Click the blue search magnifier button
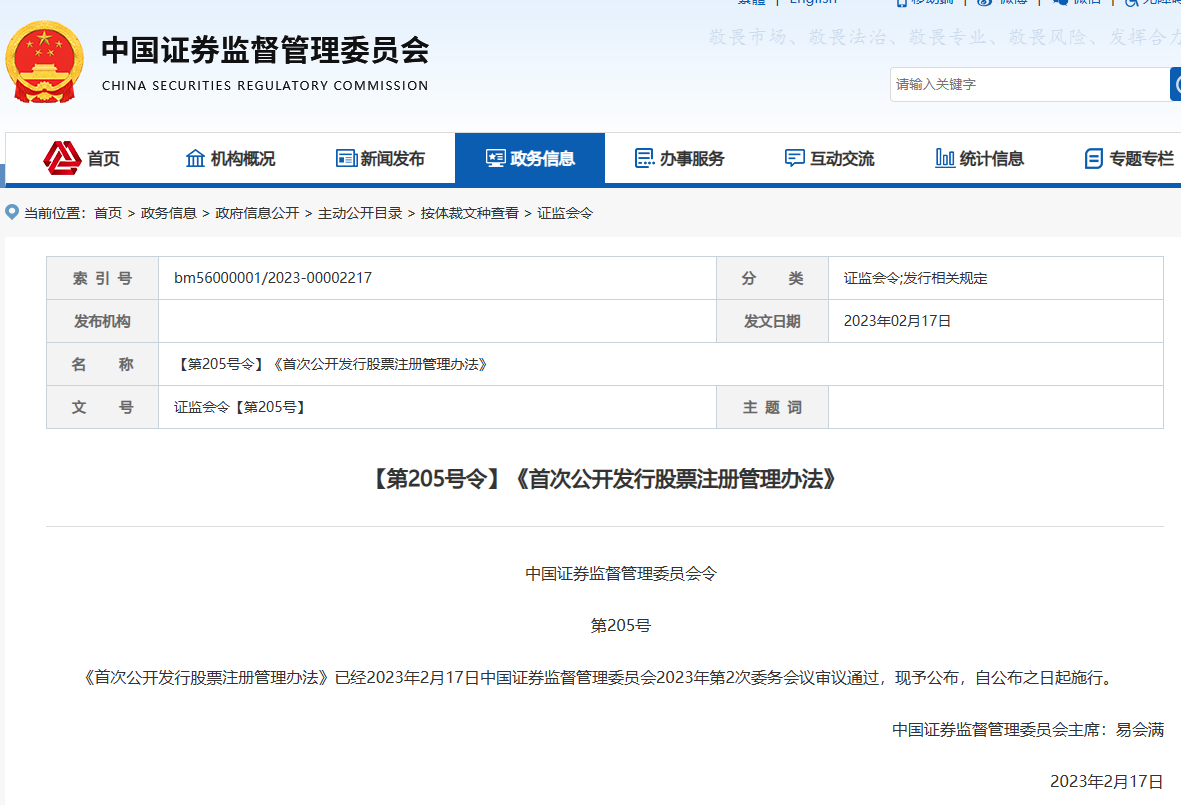 tap(1176, 84)
